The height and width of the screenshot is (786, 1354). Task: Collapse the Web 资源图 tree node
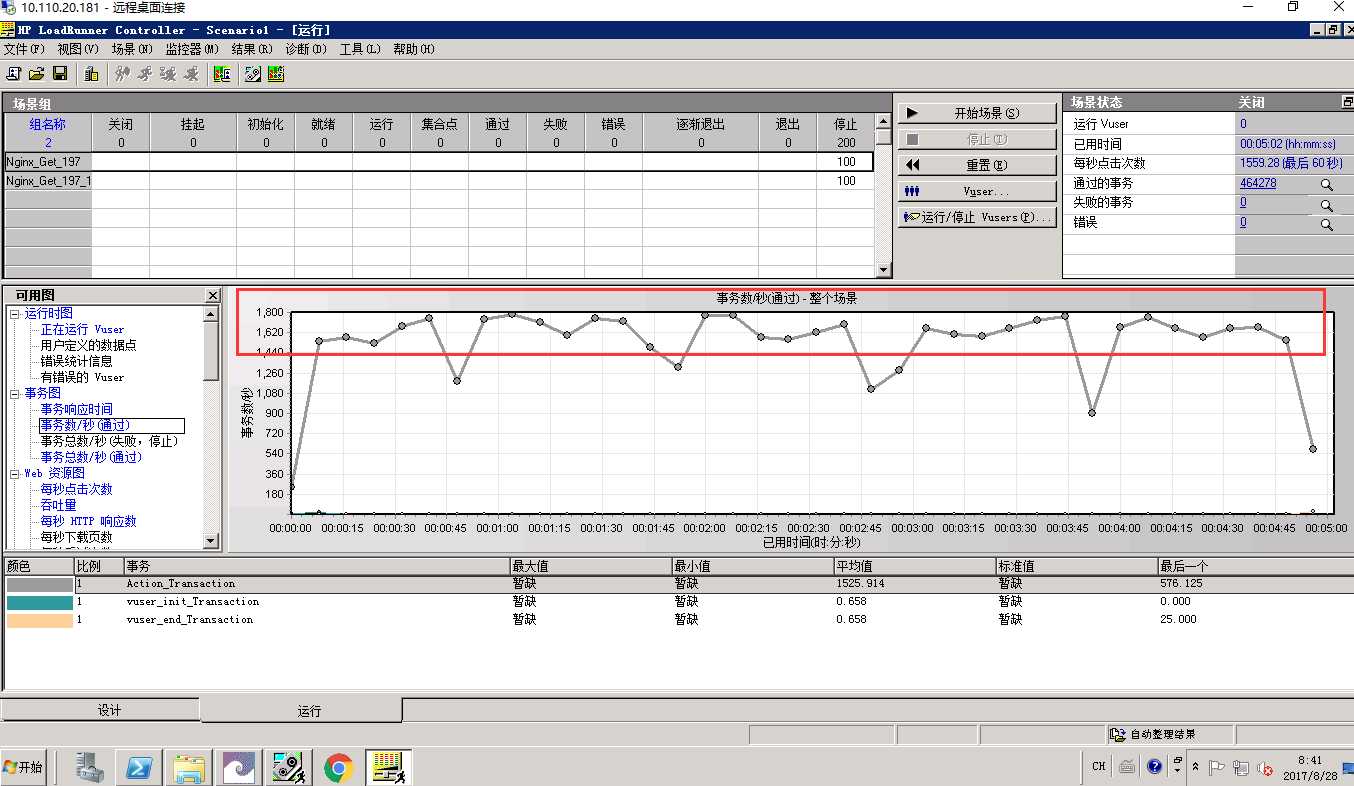pyautogui.click(x=15, y=474)
